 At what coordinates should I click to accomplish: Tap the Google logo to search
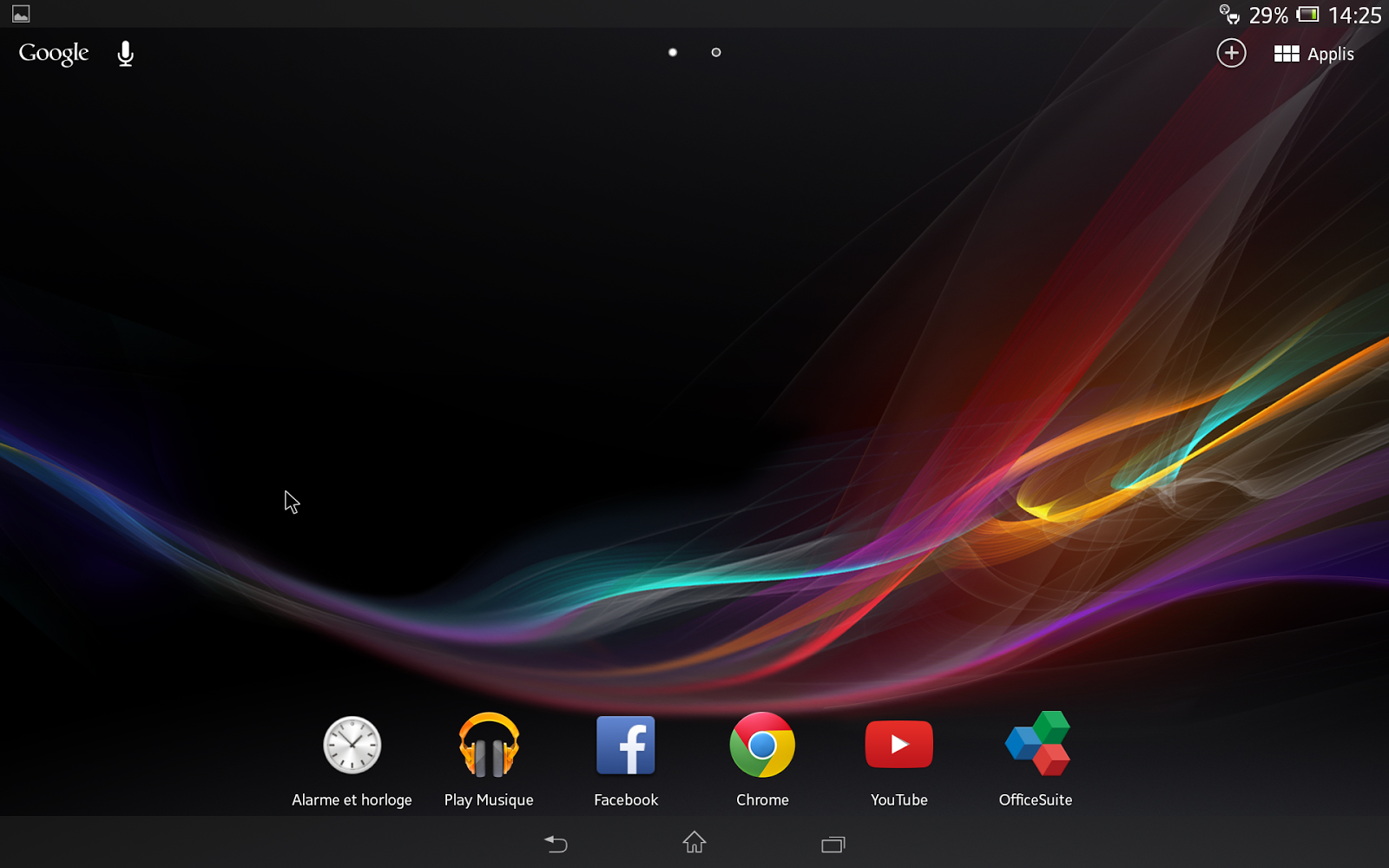coord(53,53)
